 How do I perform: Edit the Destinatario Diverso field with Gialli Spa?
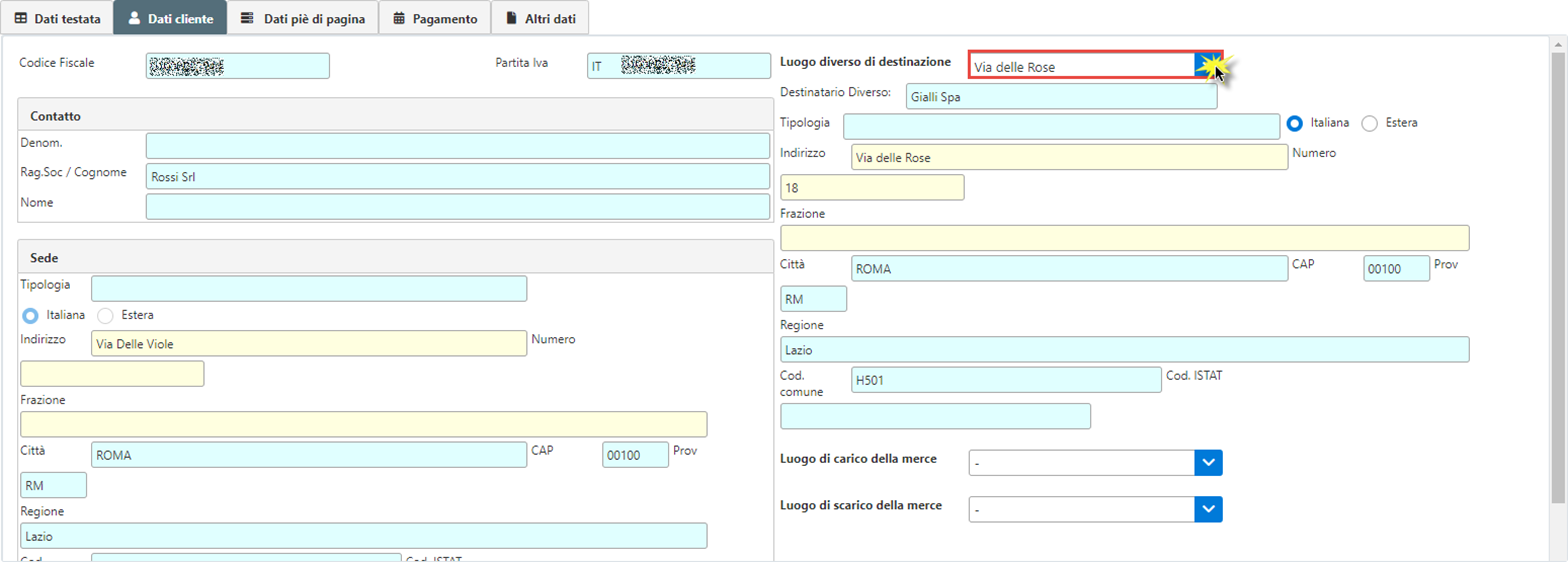[1060, 97]
